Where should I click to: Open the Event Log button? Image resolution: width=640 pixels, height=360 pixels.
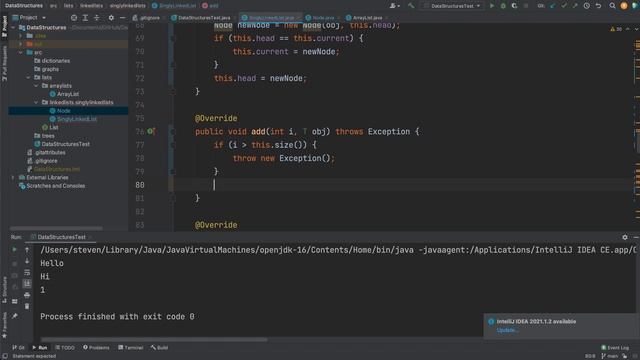(x=615, y=348)
